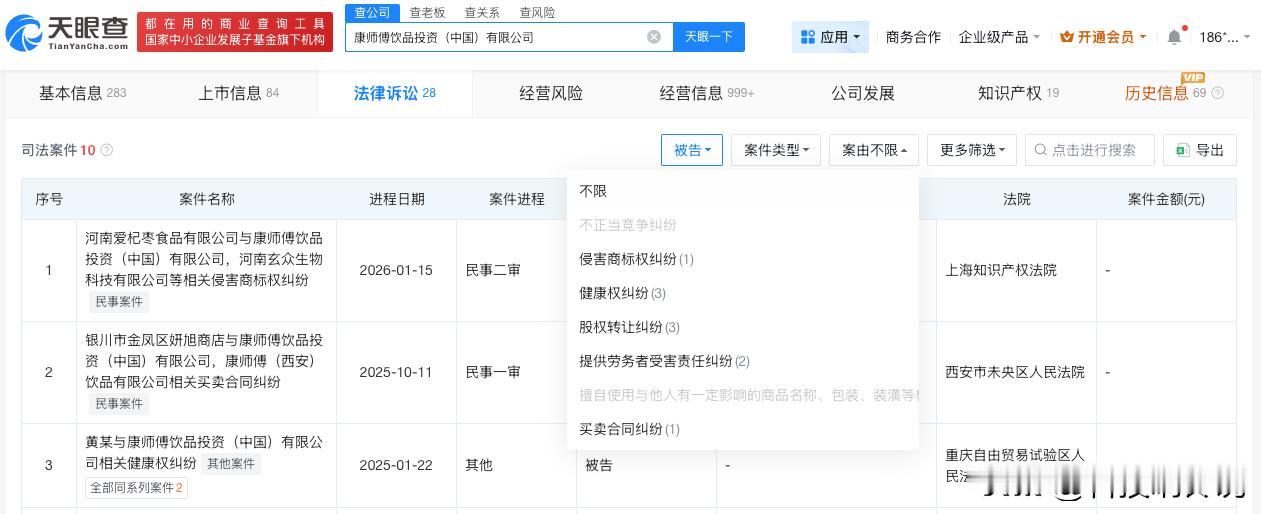Open case 河南爱杞枣食品有限公司 trademark dispute
Screen dimensions: 1261x514
pyautogui.click(x=204, y=259)
